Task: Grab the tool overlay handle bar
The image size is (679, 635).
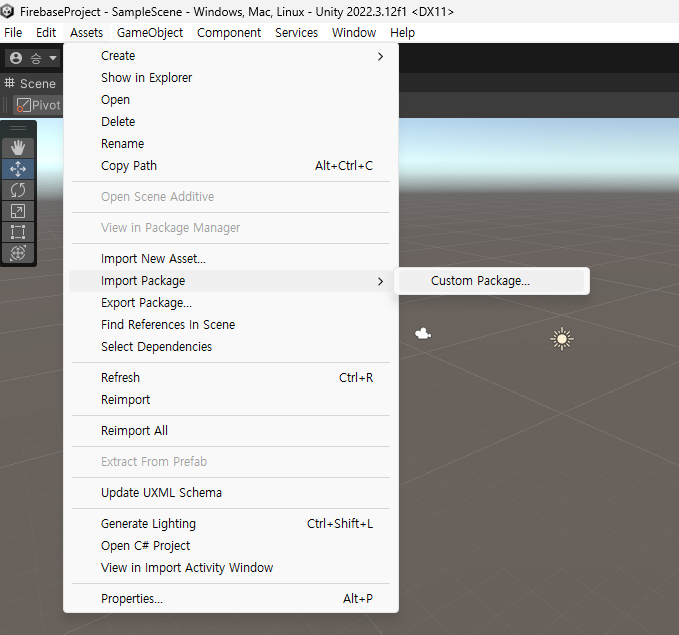Action: pyautogui.click(x=18, y=128)
